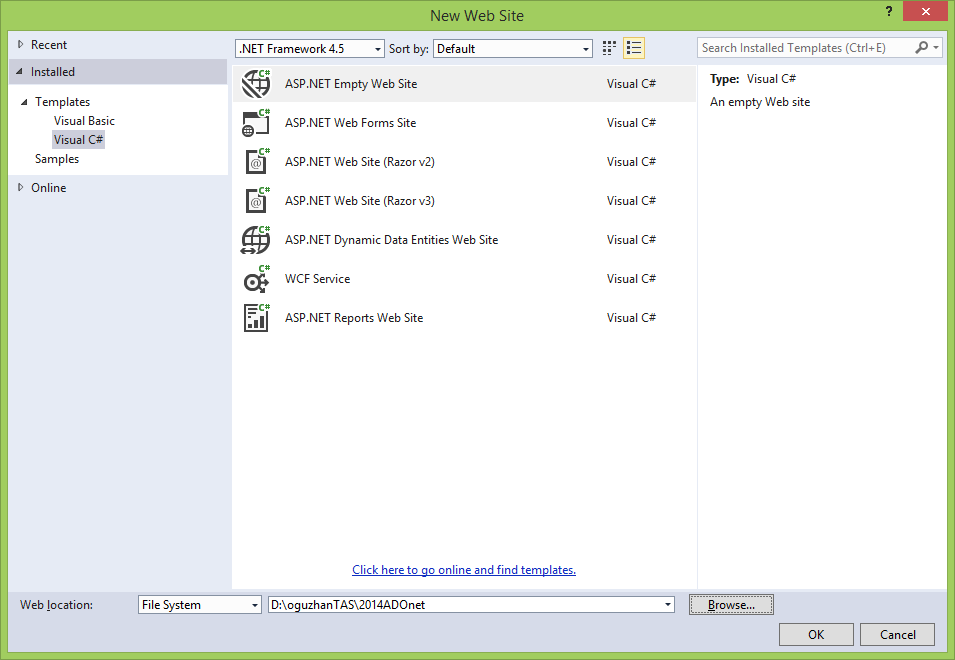Image resolution: width=955 pixels, height=660 pixels.
Task: Select the Templates tree item
Action: point(62,102)
